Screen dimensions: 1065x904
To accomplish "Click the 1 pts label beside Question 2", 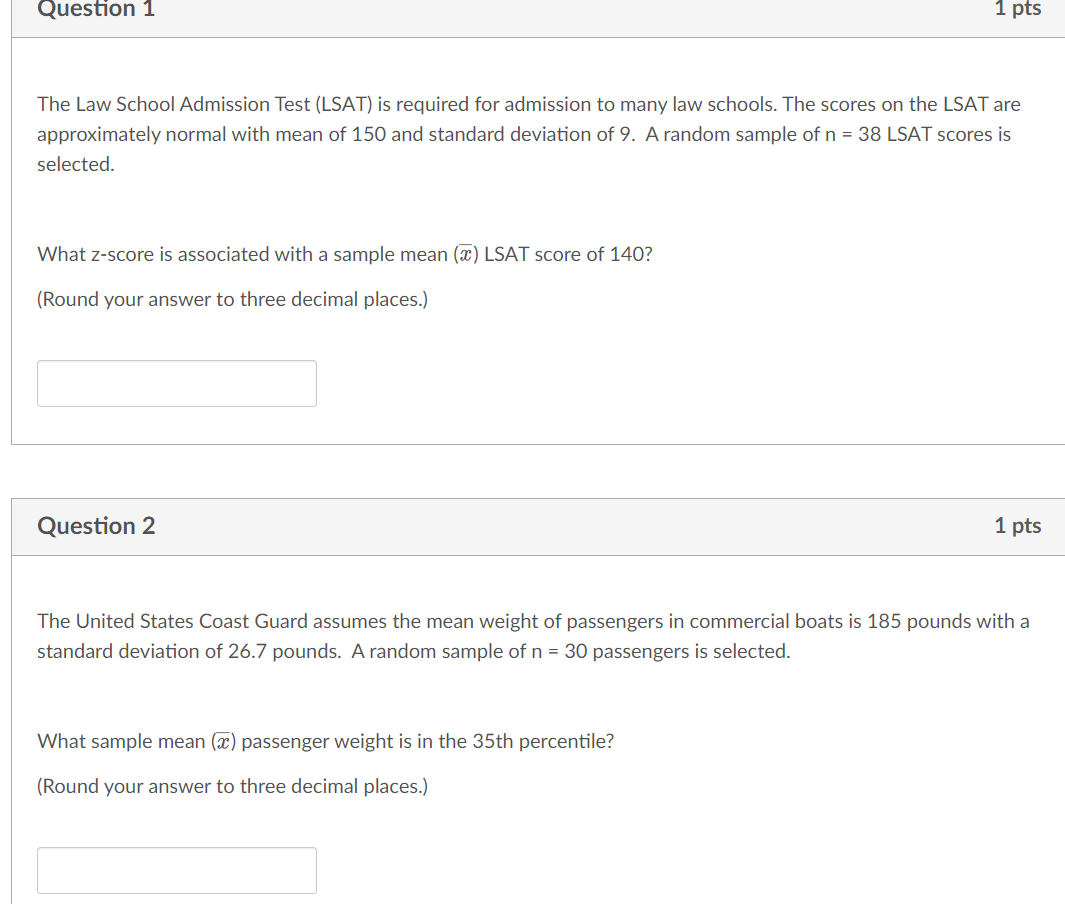I will click(x=1018, y=526).
